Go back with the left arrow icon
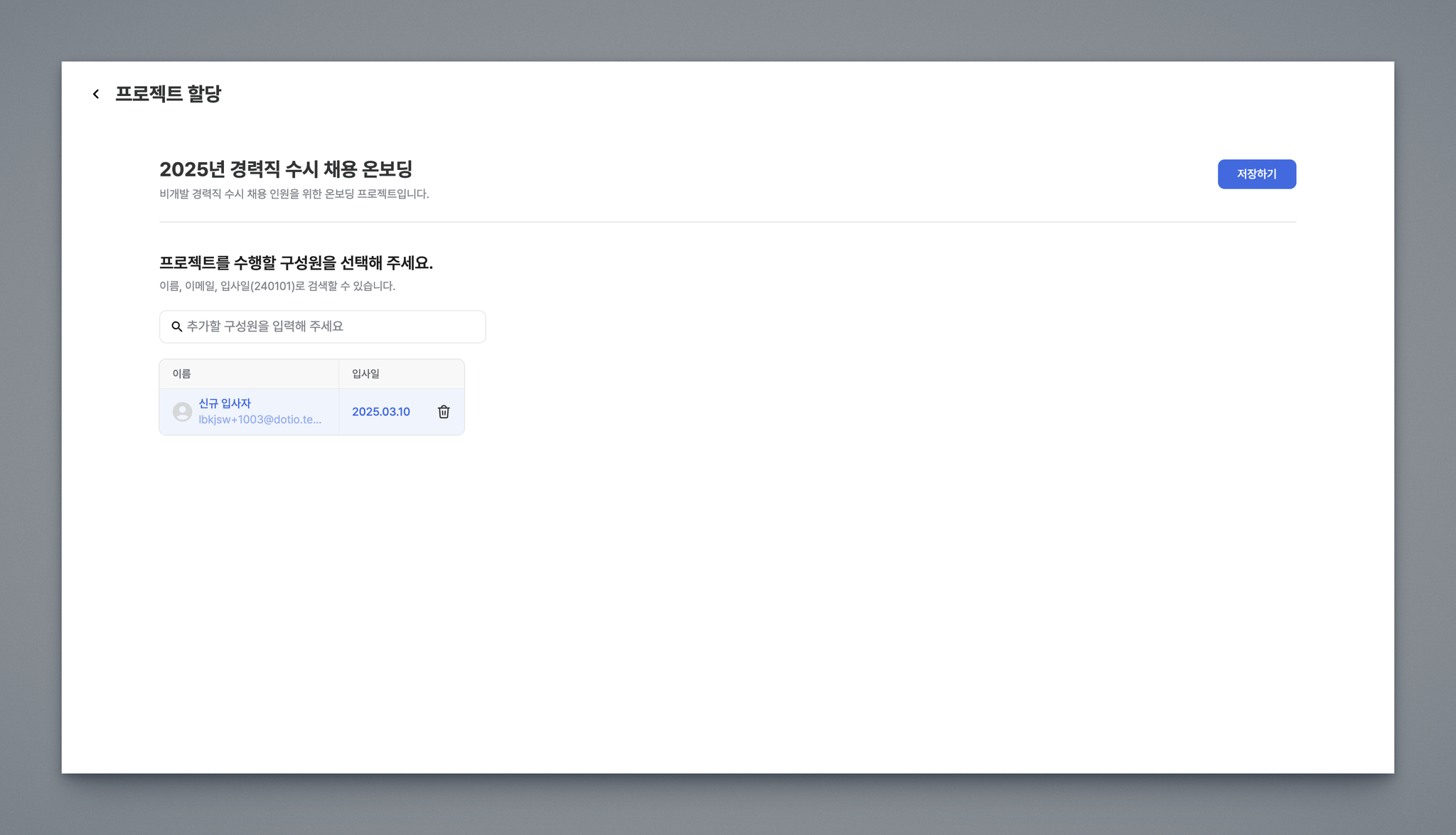The height and width of the screenshot is (835, 1456). click(96, 94)
